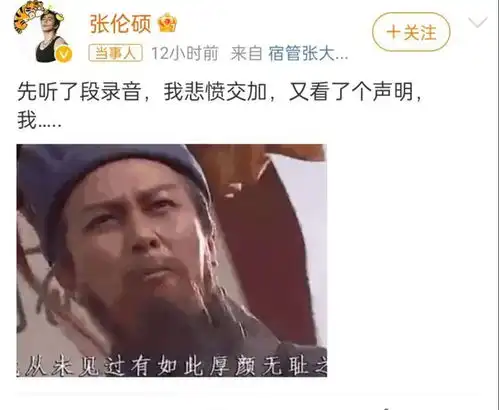Open the username 张伦硕 link
The image size is (499, 410).
pos(120,23)
